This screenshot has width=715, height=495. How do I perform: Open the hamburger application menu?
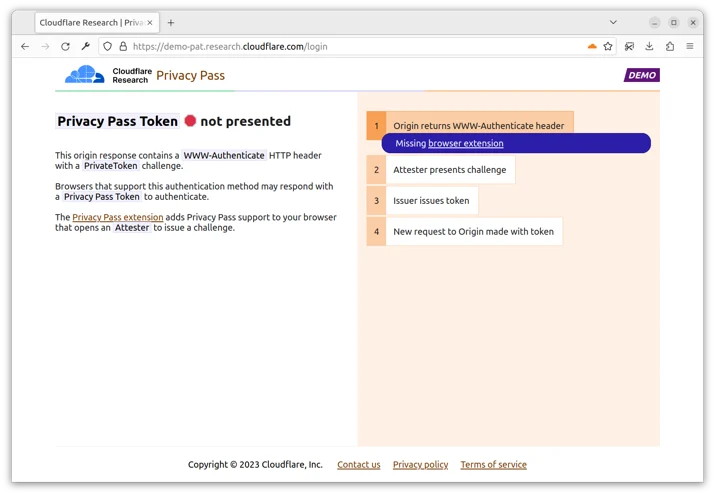(690, 46)
